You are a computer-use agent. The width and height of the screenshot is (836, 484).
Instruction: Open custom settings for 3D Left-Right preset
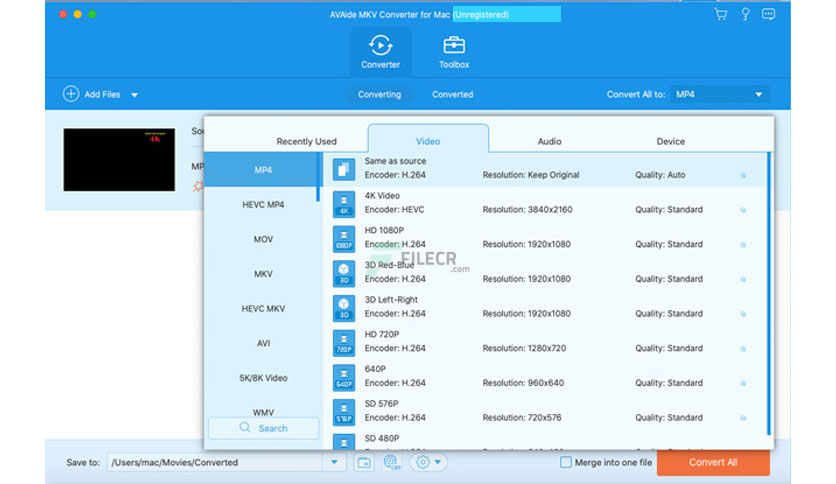tap(743, 314)
